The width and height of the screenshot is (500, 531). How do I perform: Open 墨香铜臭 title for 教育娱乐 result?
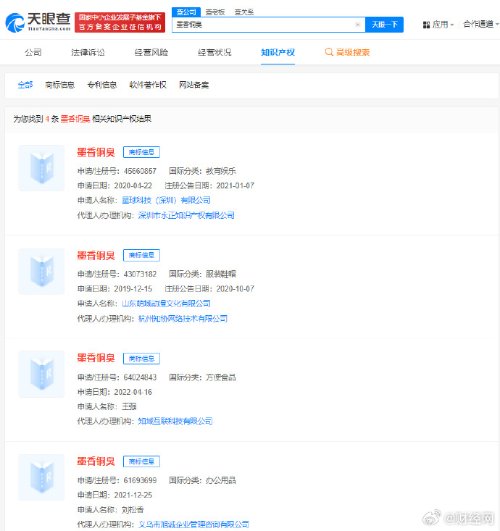(x=96, y=152)
